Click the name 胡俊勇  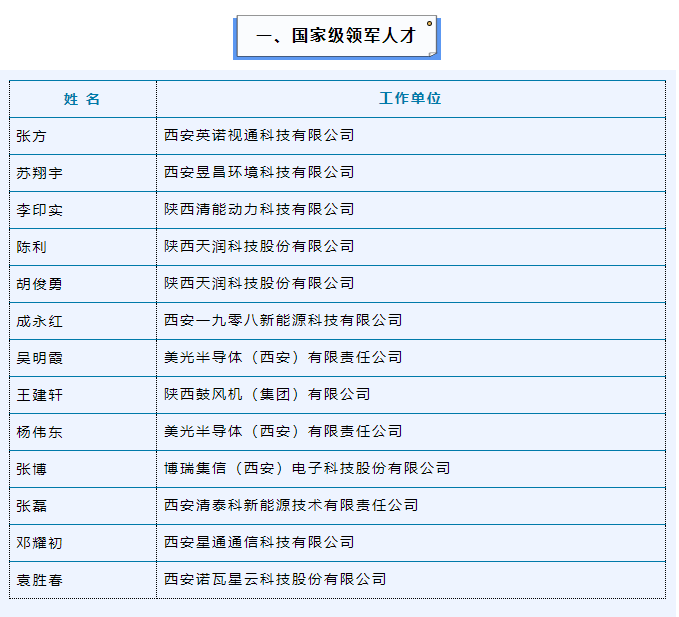click(x=39, y=284)
